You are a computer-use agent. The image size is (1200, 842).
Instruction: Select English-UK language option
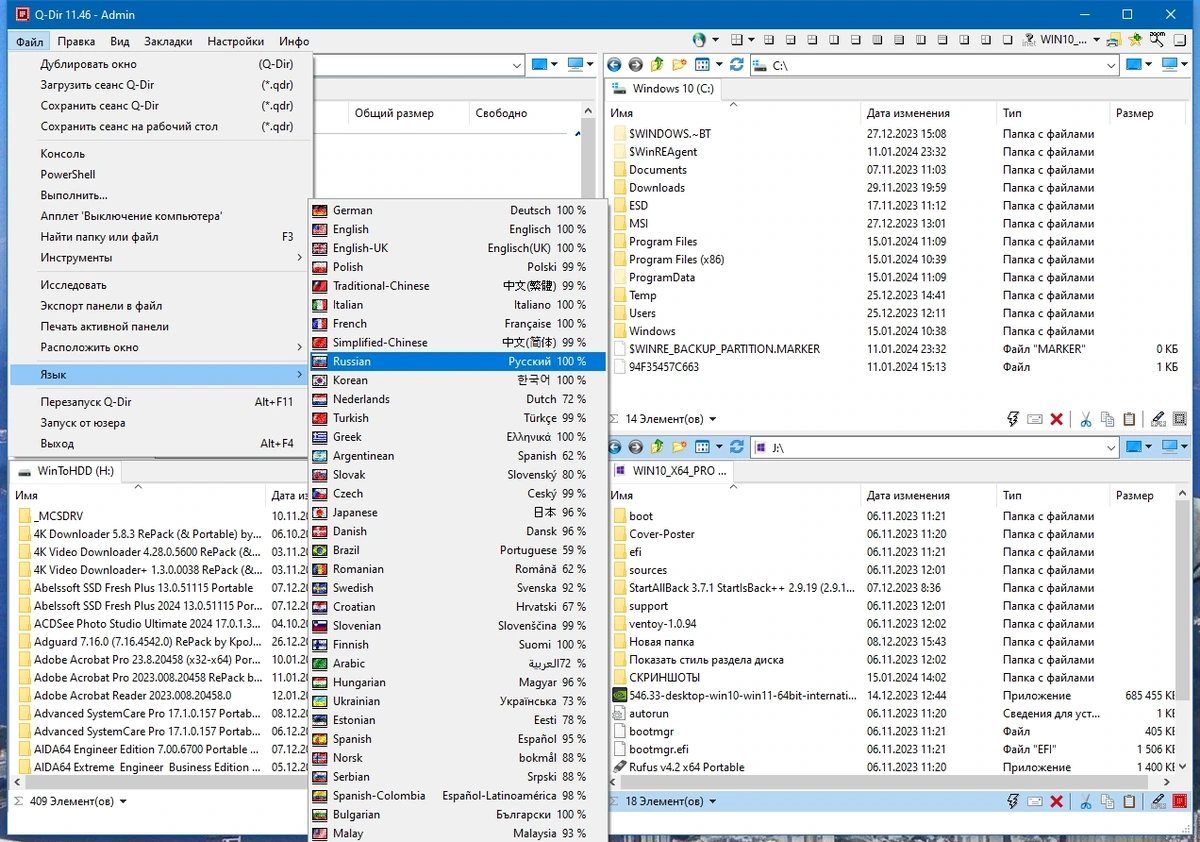coord(458,248)
